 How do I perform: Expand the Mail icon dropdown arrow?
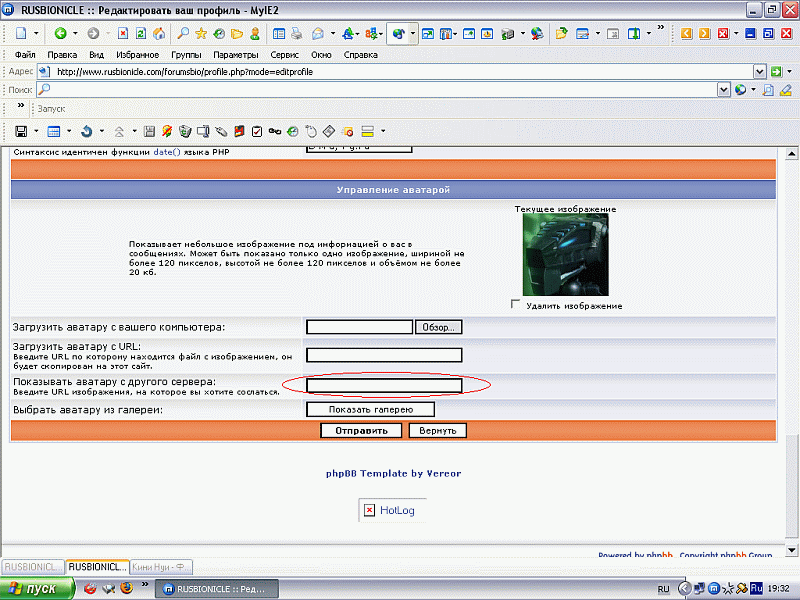pyautogui.click(x=333, y=34)
